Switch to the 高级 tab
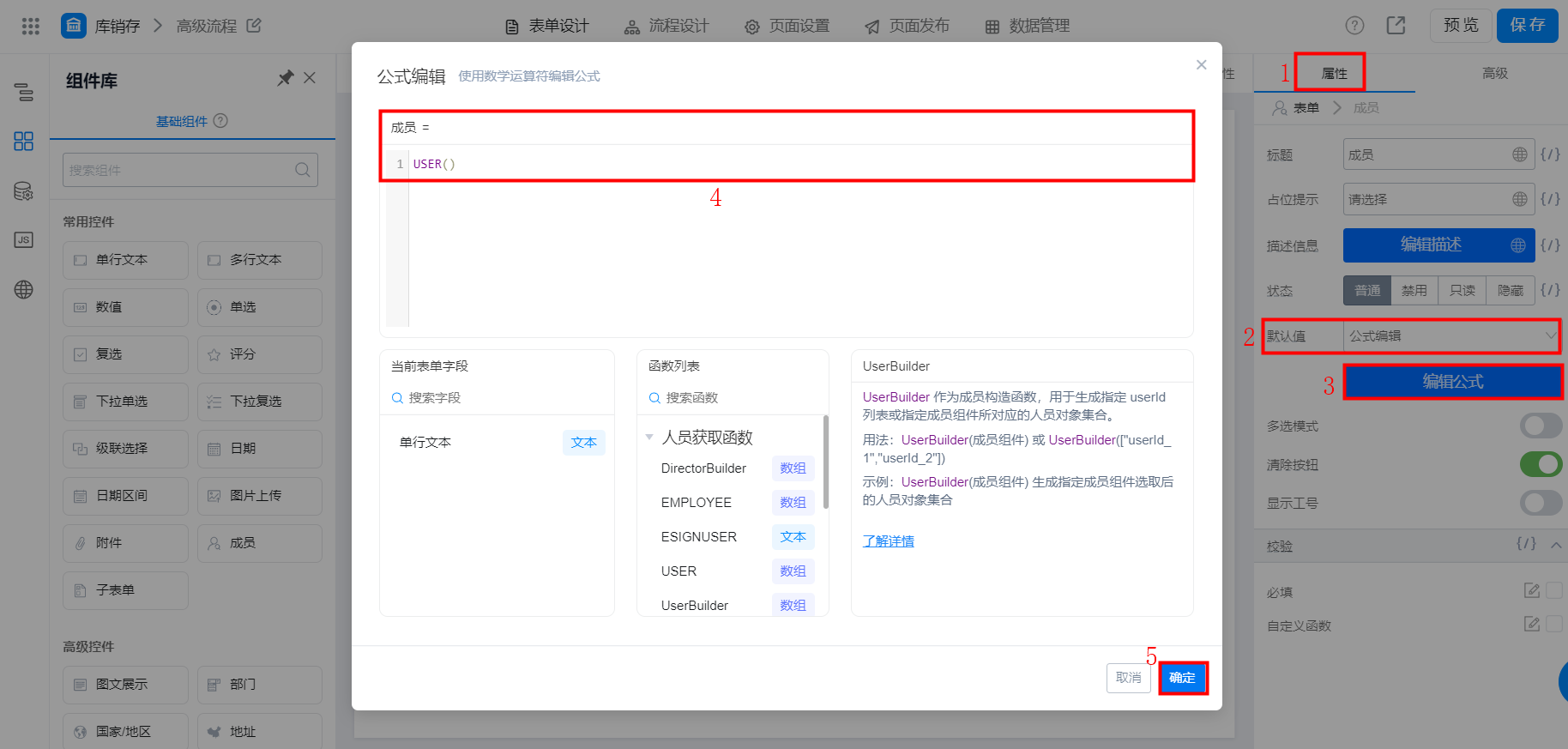Image resolution: width=1568 pixels, height=749 pixels. click(1495, 73)
